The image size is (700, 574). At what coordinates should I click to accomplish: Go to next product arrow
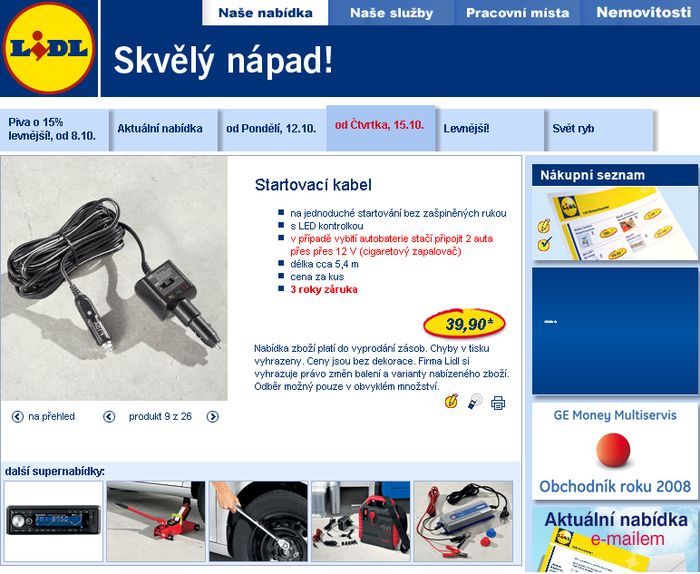(x=212, y=416)
